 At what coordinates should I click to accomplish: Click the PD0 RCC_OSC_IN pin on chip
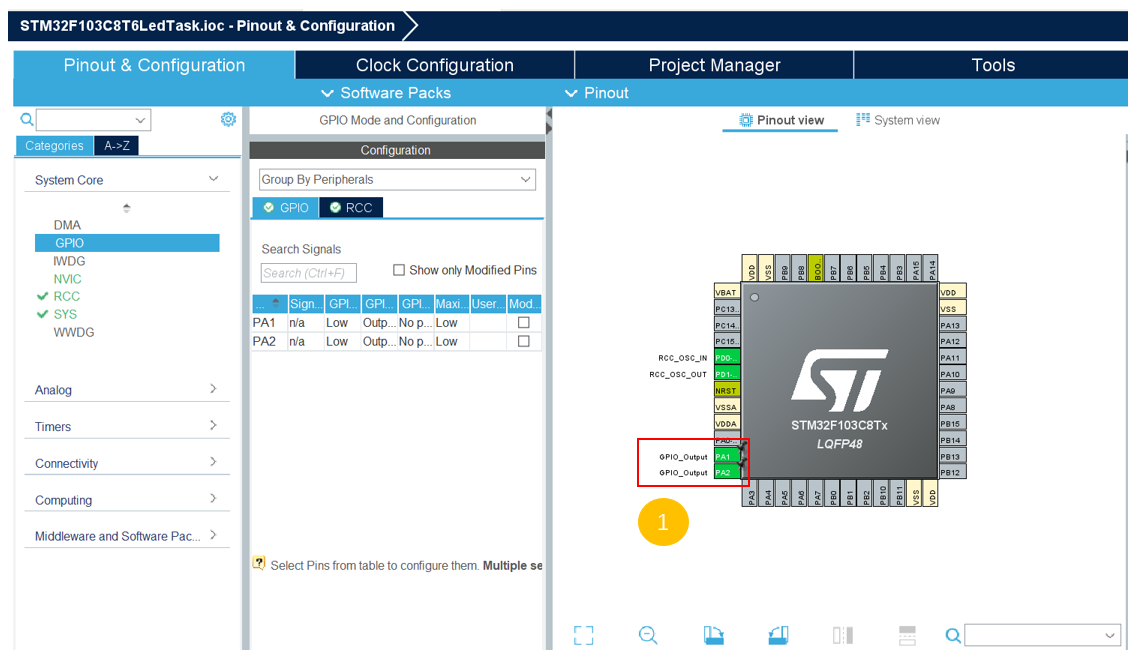[726, 358]
